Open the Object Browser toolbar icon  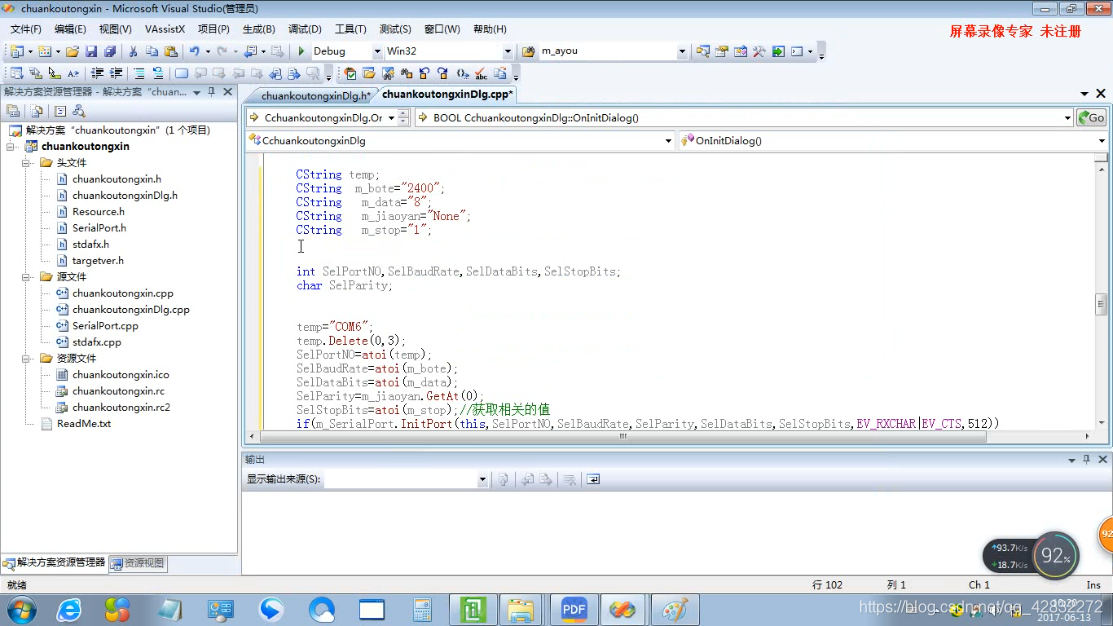(x=740, y=51)
